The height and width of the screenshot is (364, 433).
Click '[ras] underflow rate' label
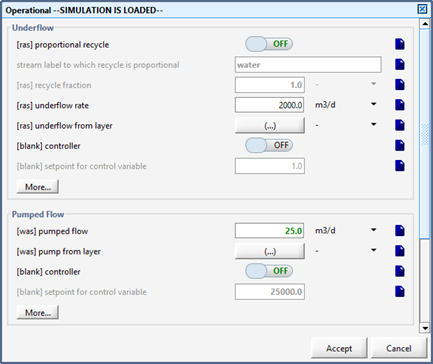coord(53,106)
